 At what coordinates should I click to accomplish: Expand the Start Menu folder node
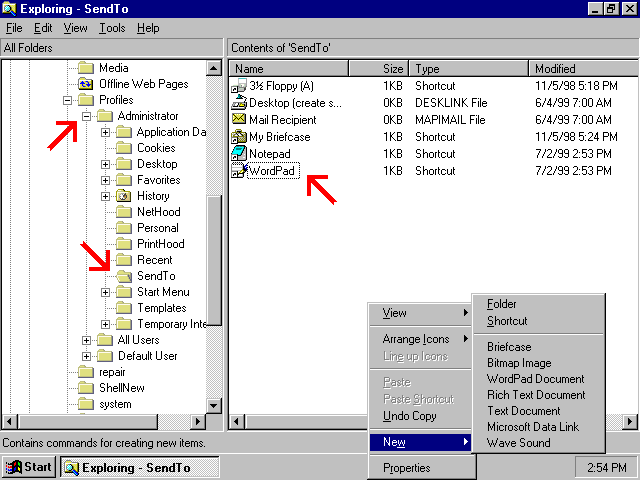[105, 292]
